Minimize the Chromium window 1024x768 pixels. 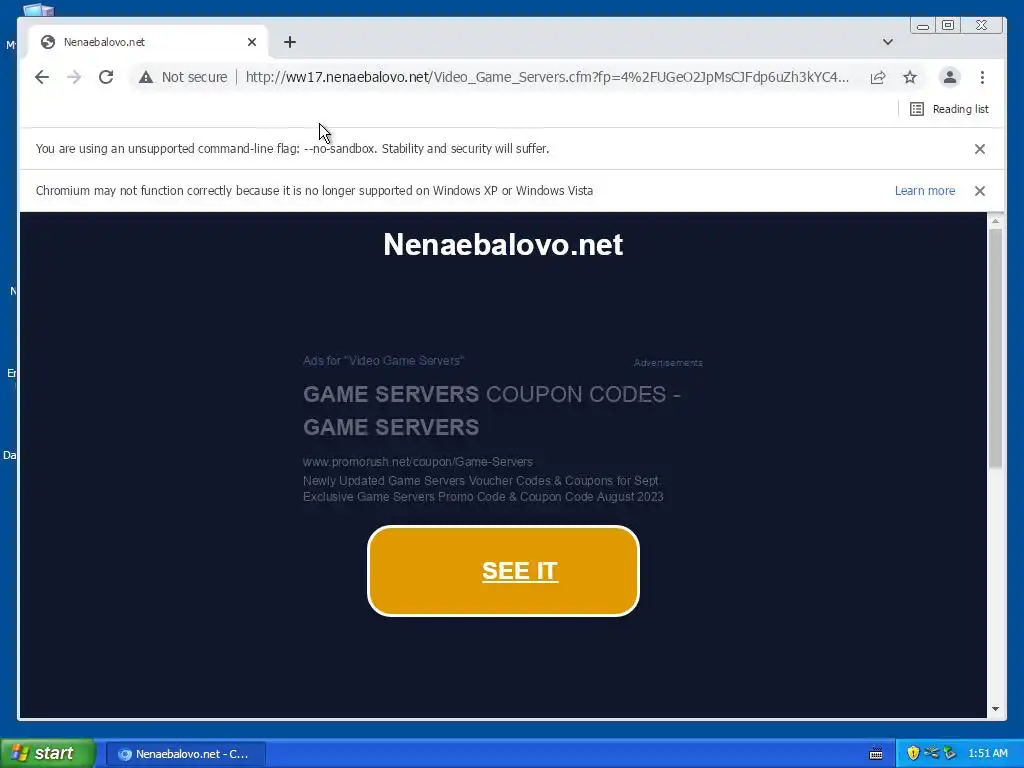point(923,25)
